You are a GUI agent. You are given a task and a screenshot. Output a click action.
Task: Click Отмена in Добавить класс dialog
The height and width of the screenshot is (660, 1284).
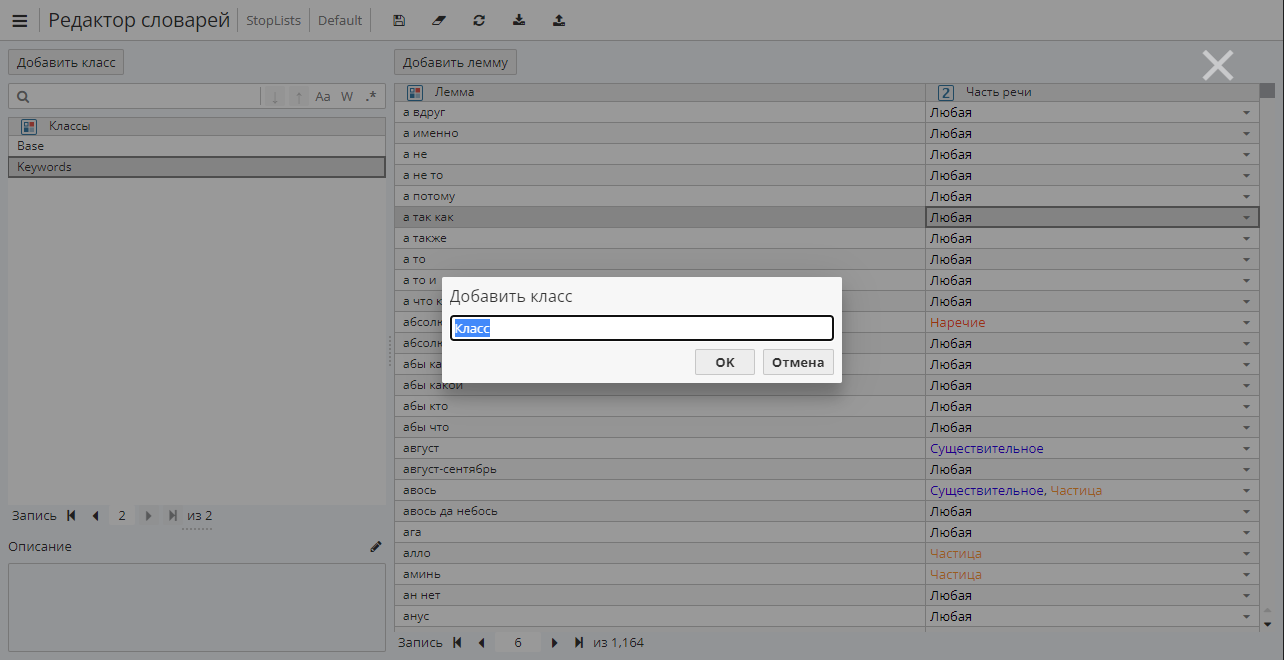point(798,362)
